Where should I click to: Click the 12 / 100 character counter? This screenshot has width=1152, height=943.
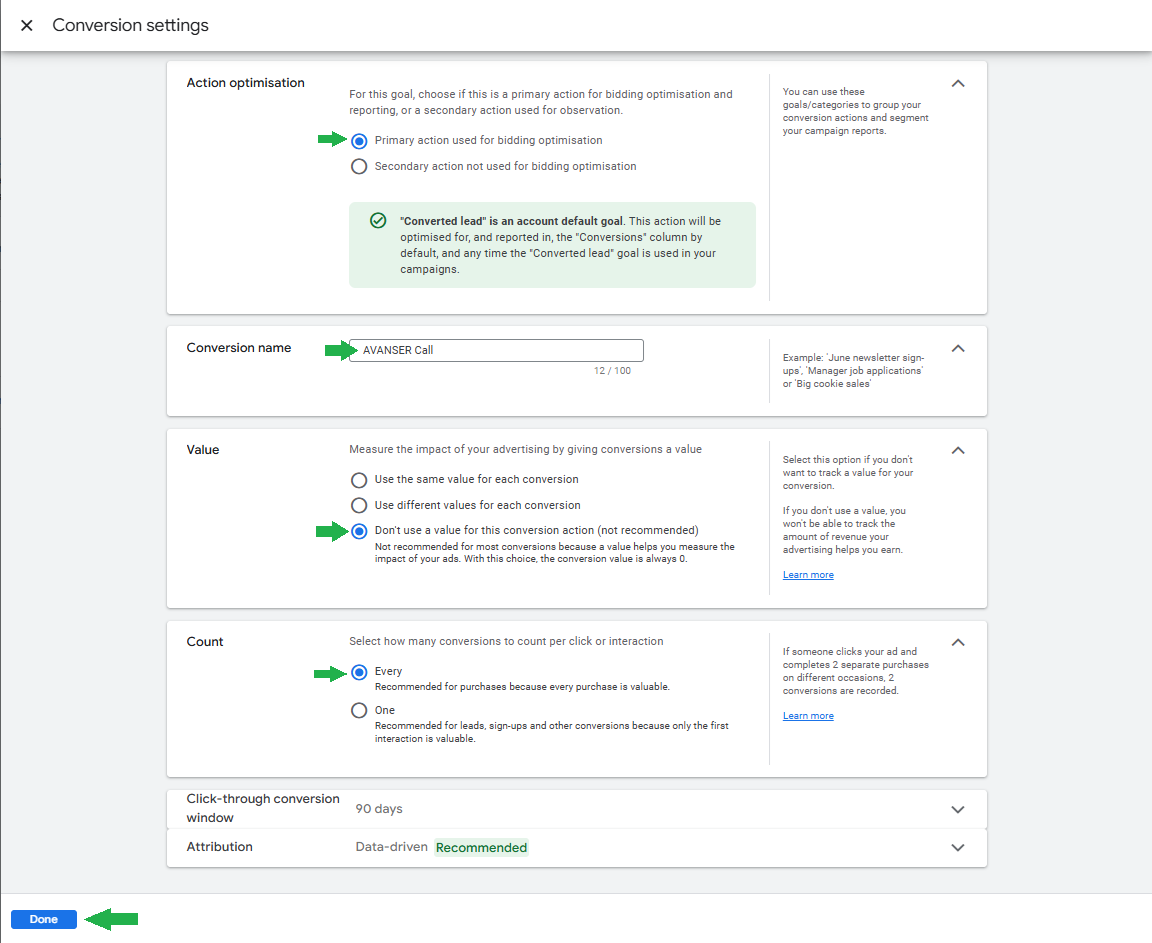coord(613,371)
